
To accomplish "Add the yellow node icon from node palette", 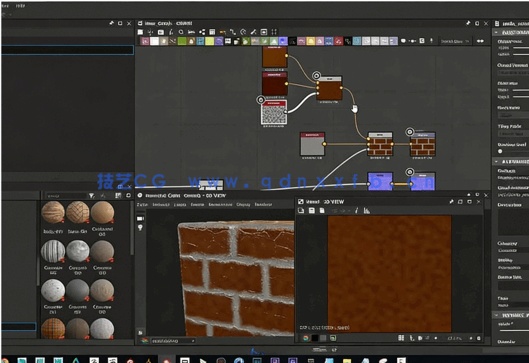I will coord(311,41).
